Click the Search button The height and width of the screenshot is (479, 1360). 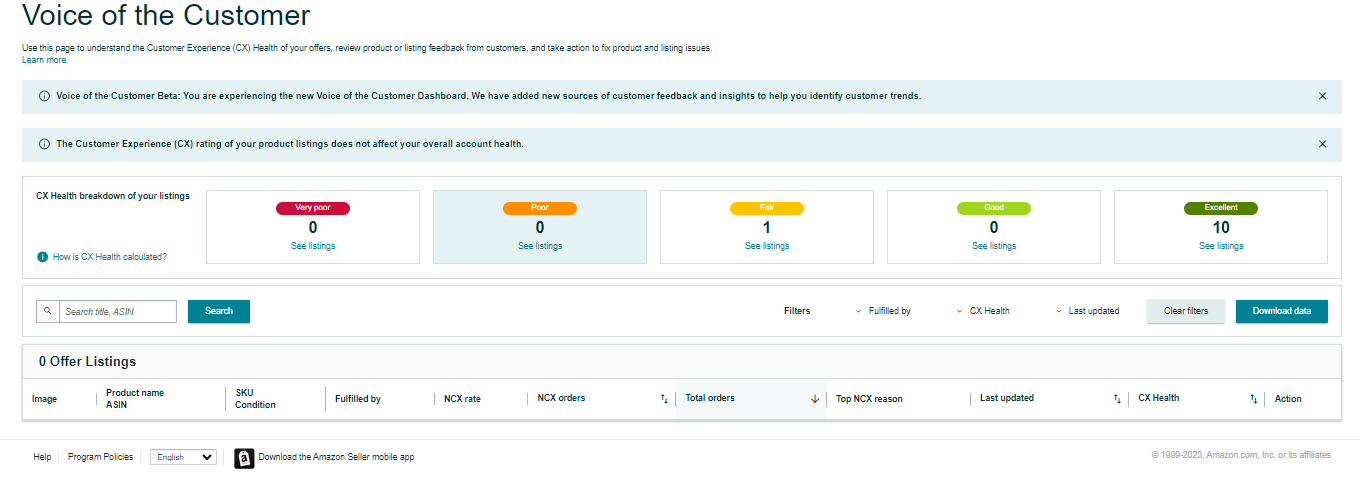(x=219, y=311)
